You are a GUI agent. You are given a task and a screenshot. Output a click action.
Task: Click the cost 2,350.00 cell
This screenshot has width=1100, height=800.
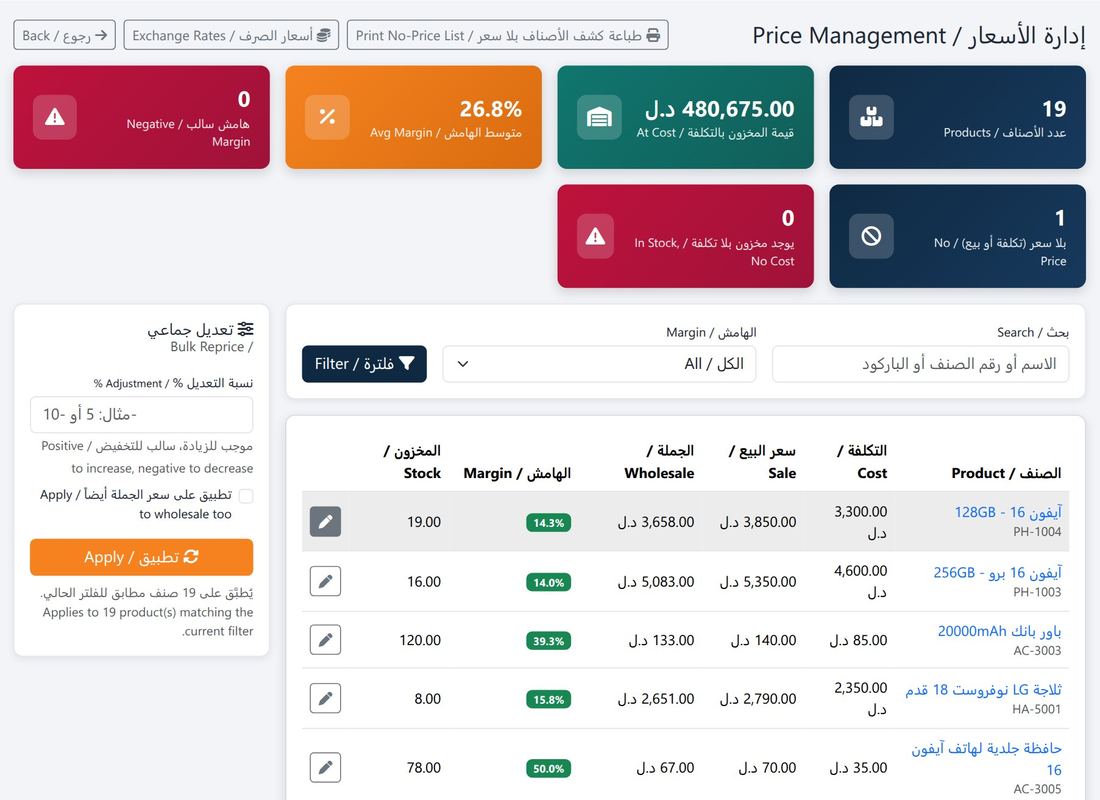click(x=861, y=698)
